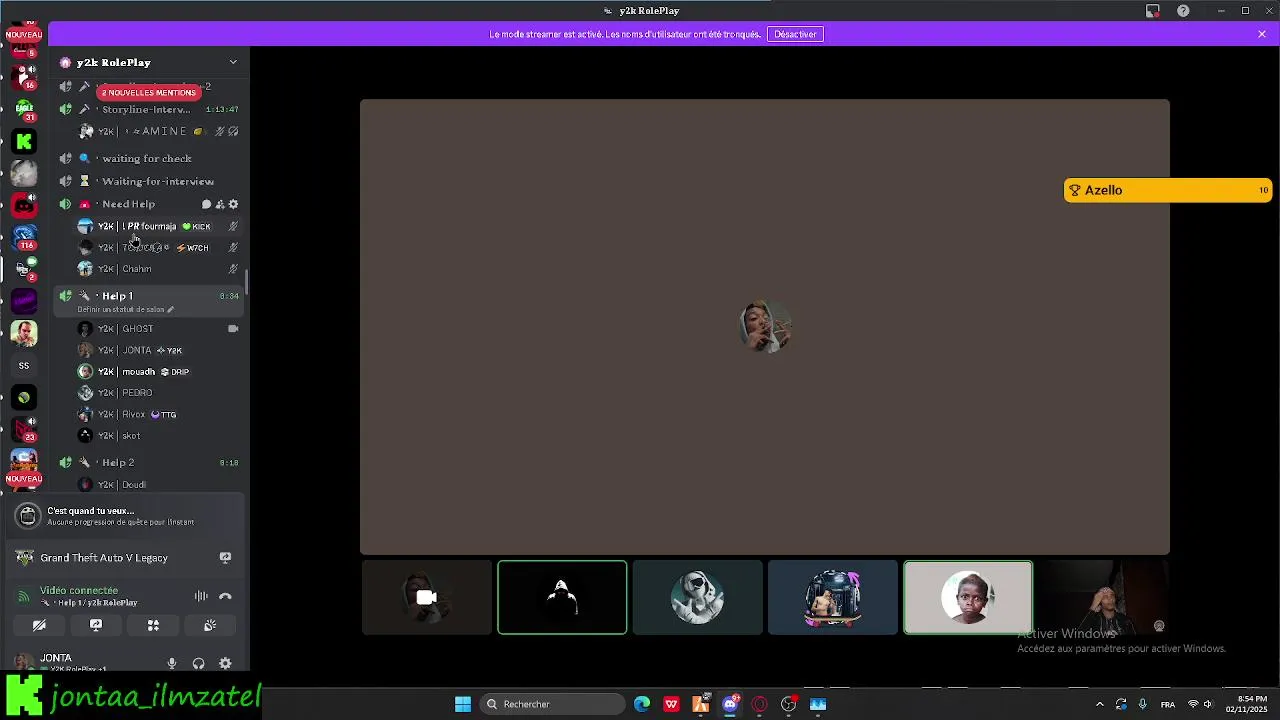Open the Need Help channel settings gear
The height and width of the screenshot is (720, 1280).
pos(234,204)
